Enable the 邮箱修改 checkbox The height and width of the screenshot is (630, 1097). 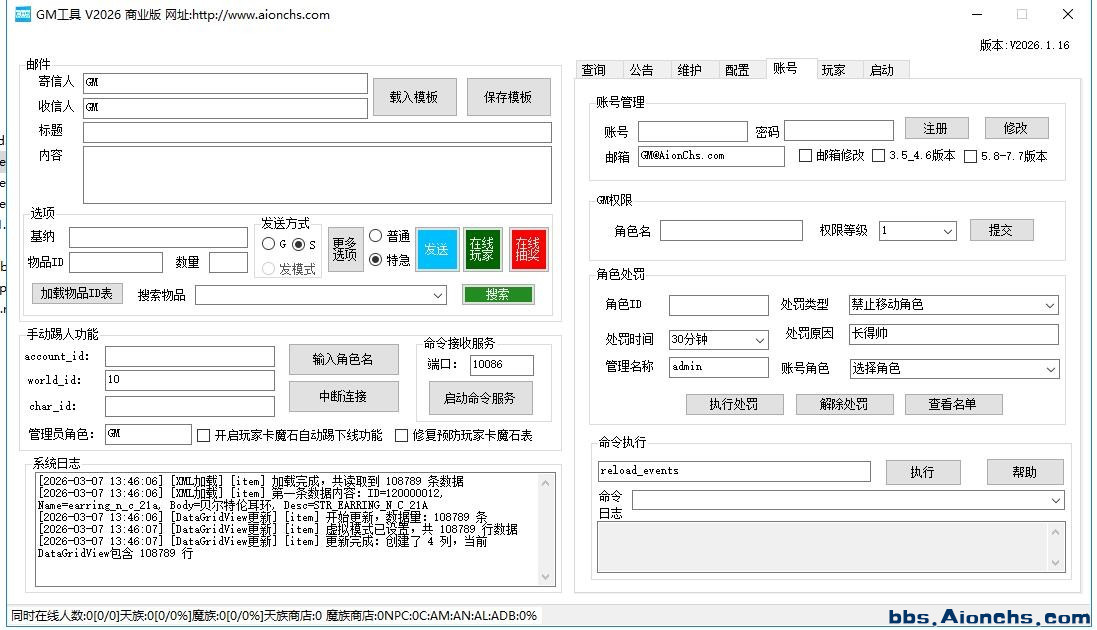coord(806,156)
